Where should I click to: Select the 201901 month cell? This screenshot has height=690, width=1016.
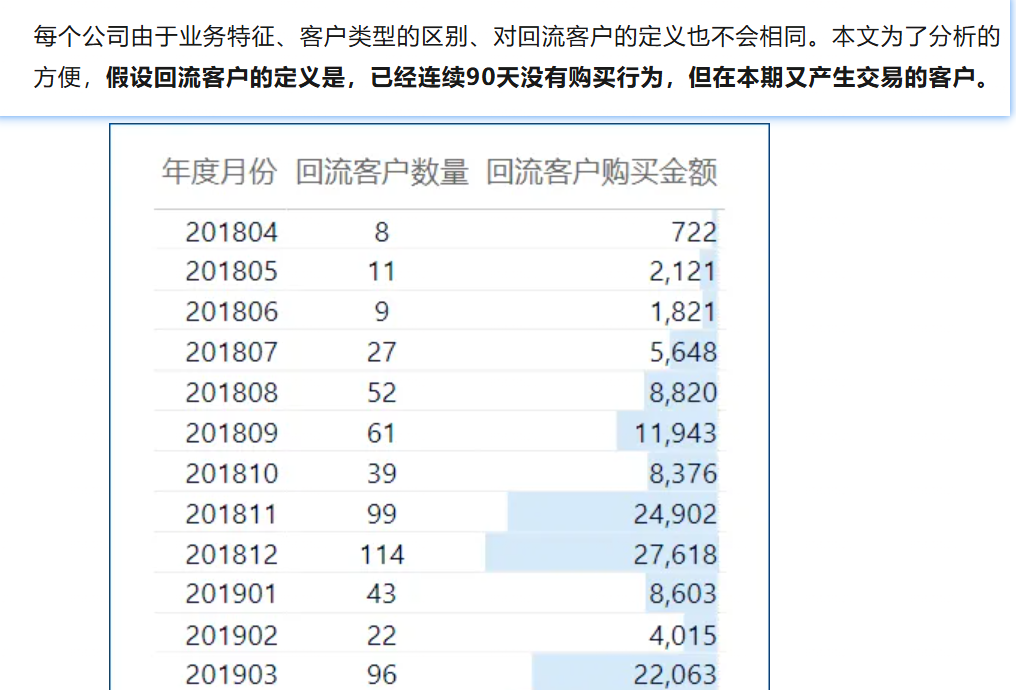coord(231,594)
